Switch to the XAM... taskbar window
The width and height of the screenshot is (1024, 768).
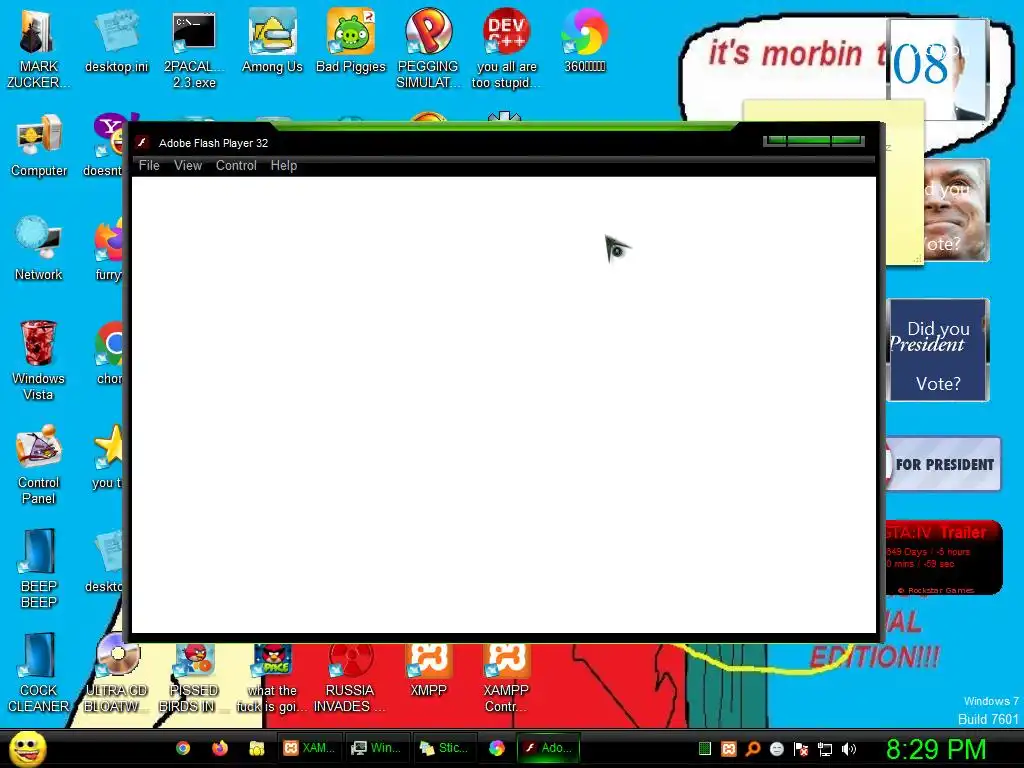[310, 748]
